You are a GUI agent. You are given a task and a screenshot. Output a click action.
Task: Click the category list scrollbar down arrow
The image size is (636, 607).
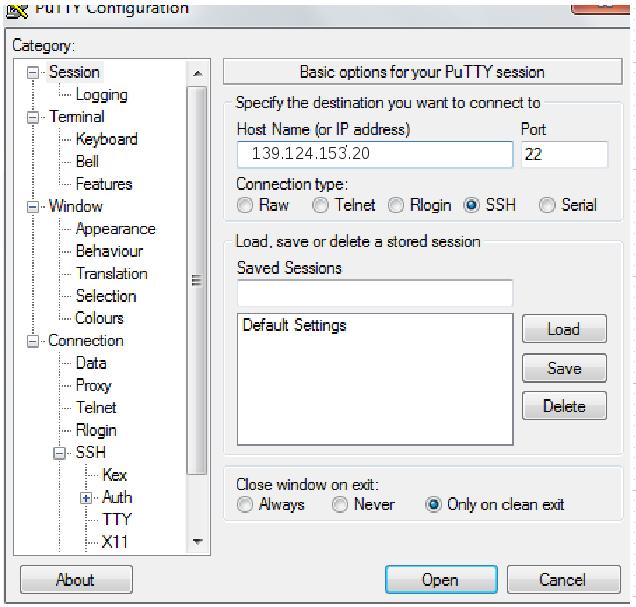(198, 542)
